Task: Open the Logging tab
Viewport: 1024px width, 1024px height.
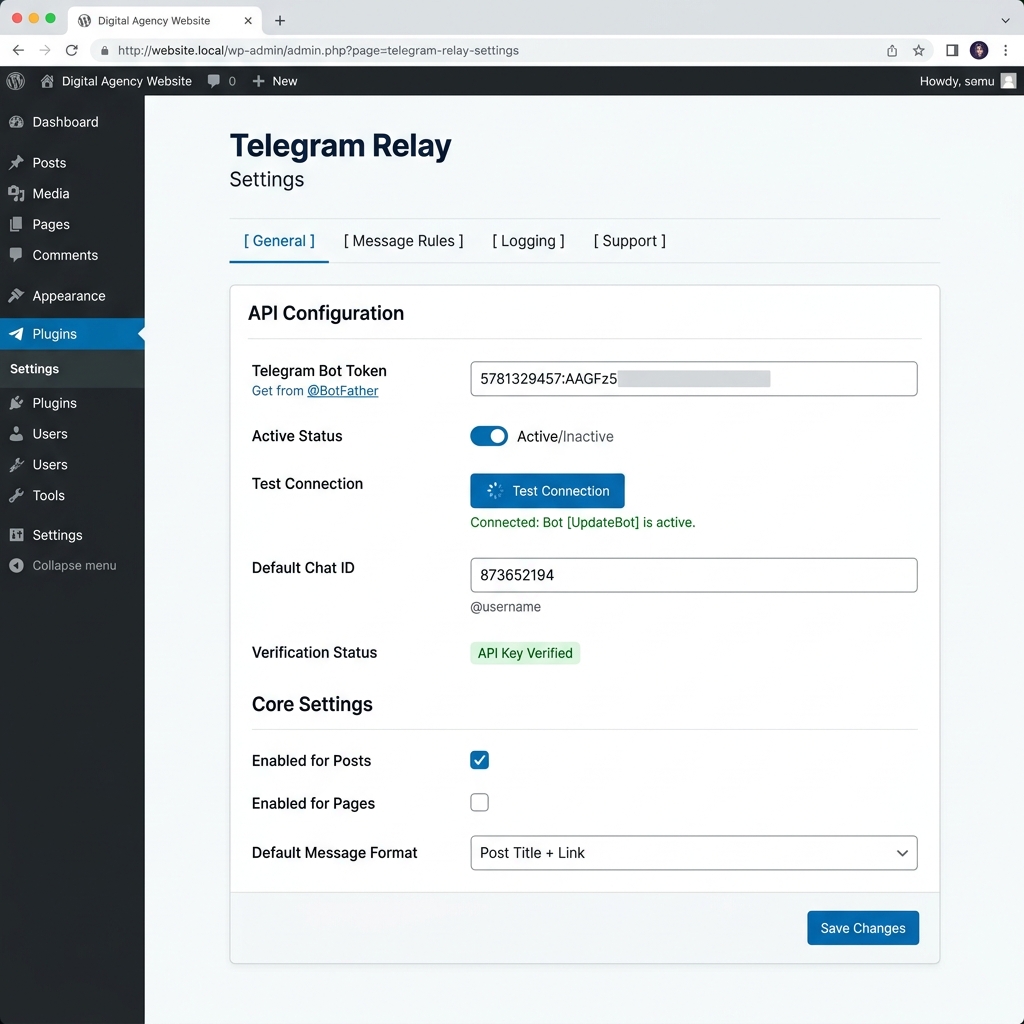Action: [x=528, y=241]
